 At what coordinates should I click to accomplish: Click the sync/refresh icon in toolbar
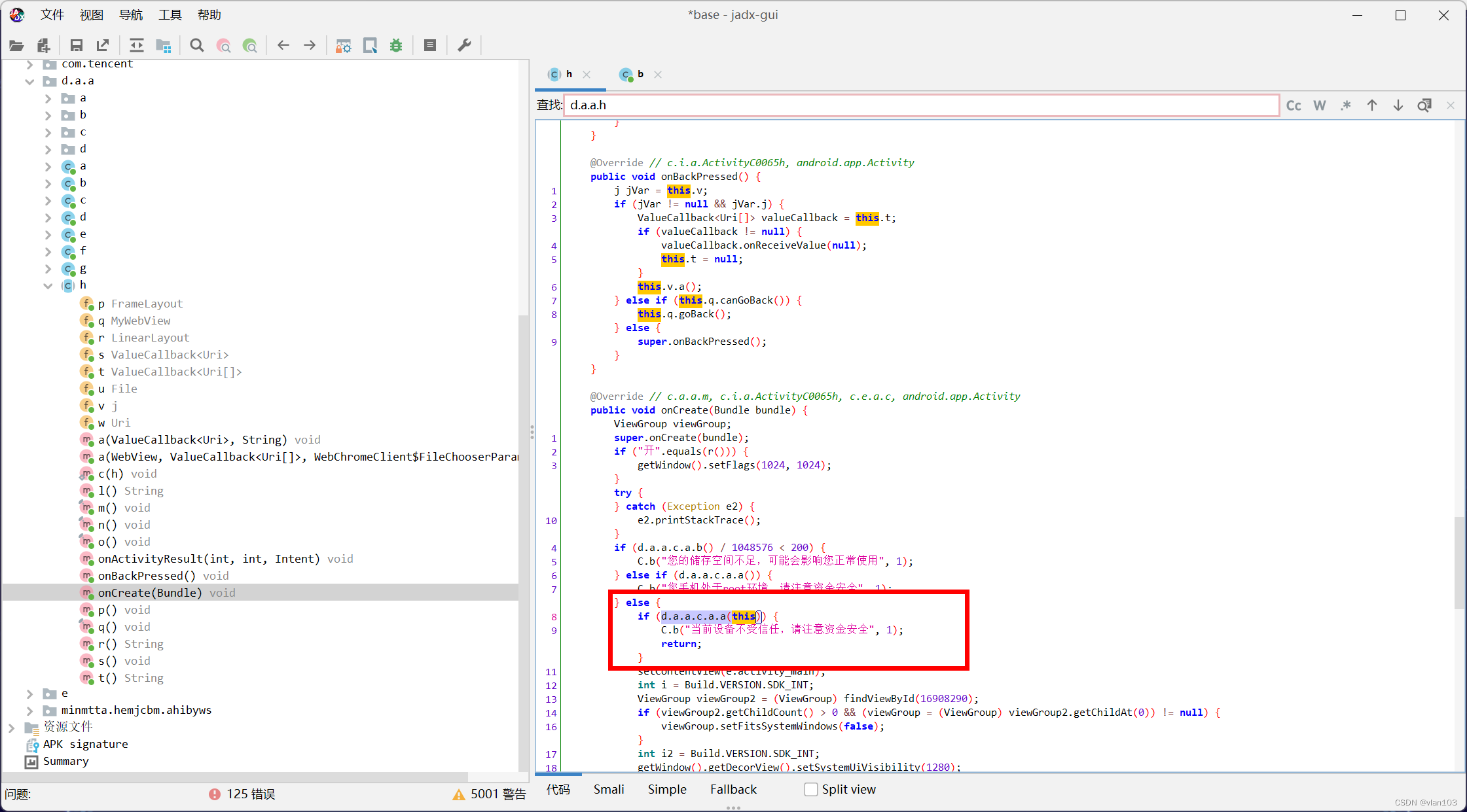(x=136, y=46)
